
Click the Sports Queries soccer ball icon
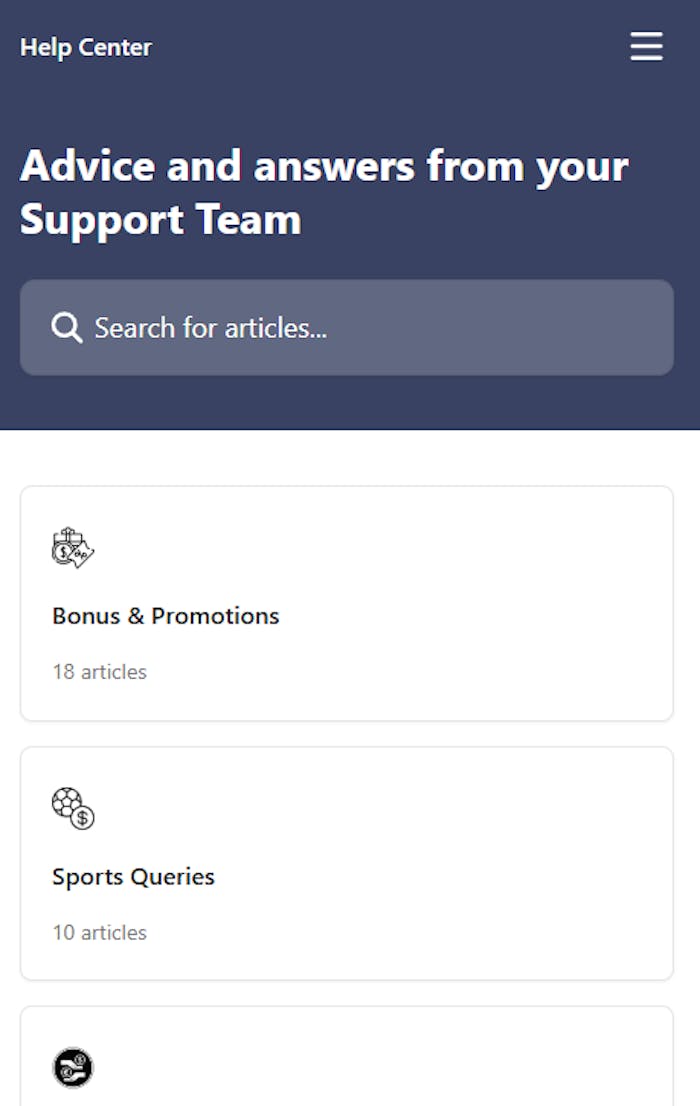pos(73,808)
